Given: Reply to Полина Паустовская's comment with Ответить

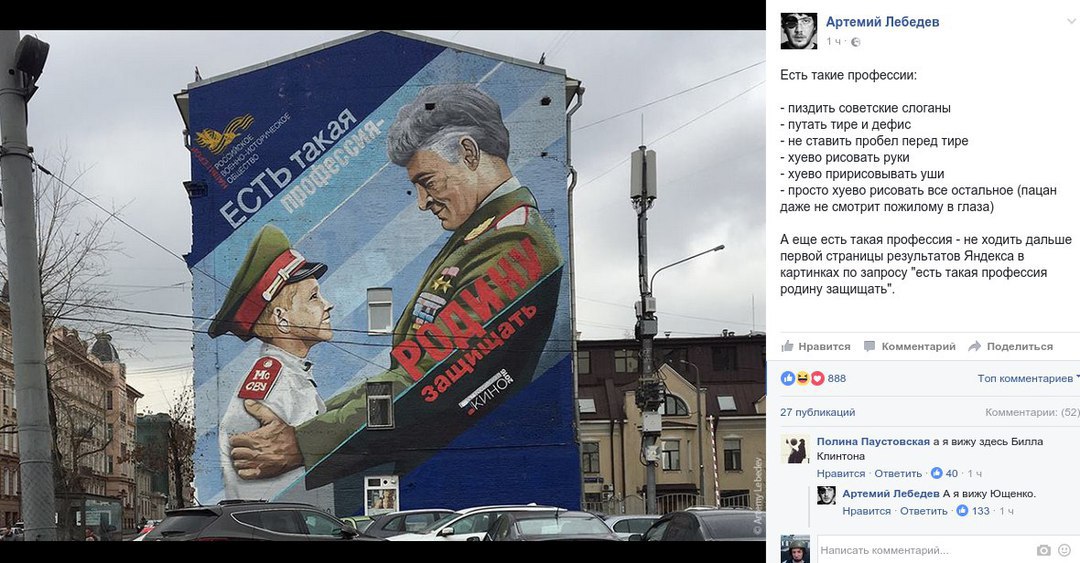Looking at the screenshot, I should (x=898, y=473).
